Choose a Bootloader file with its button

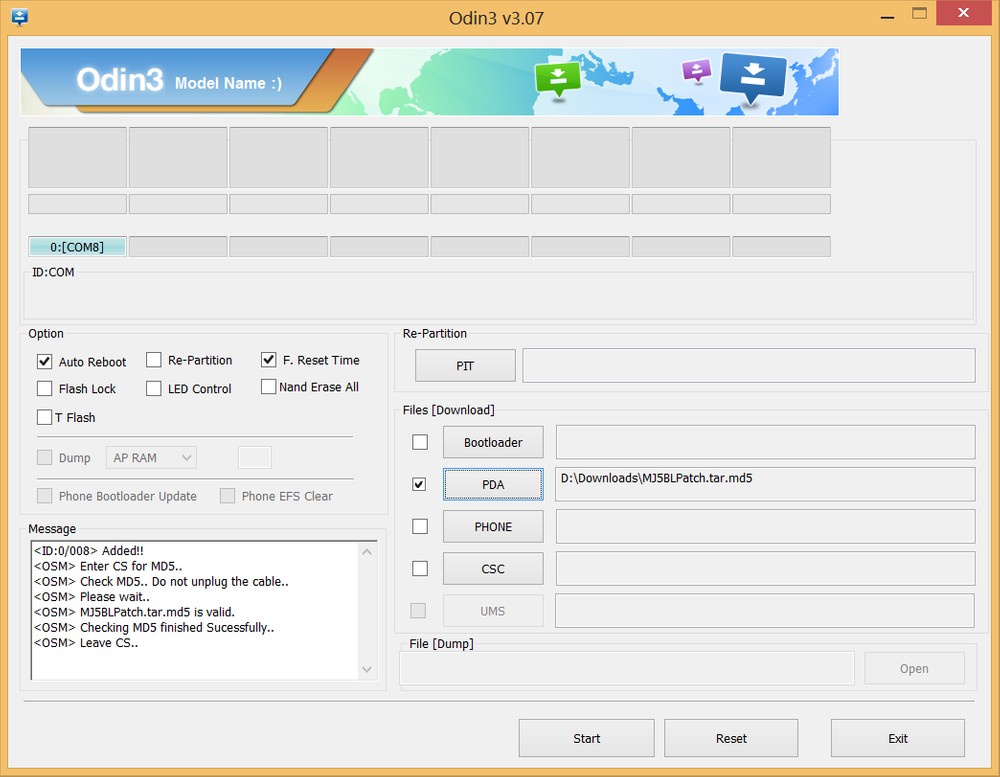point(493,442)
